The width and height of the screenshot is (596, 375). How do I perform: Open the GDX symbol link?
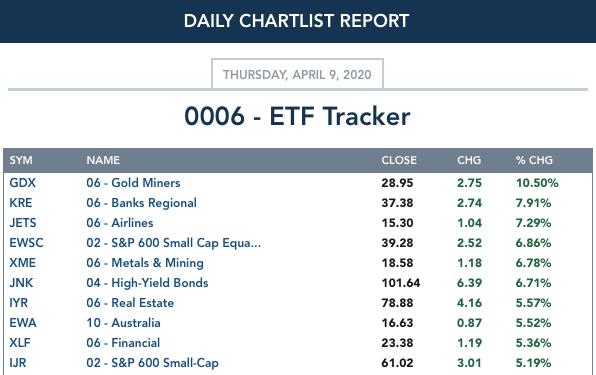click(22, 183)
